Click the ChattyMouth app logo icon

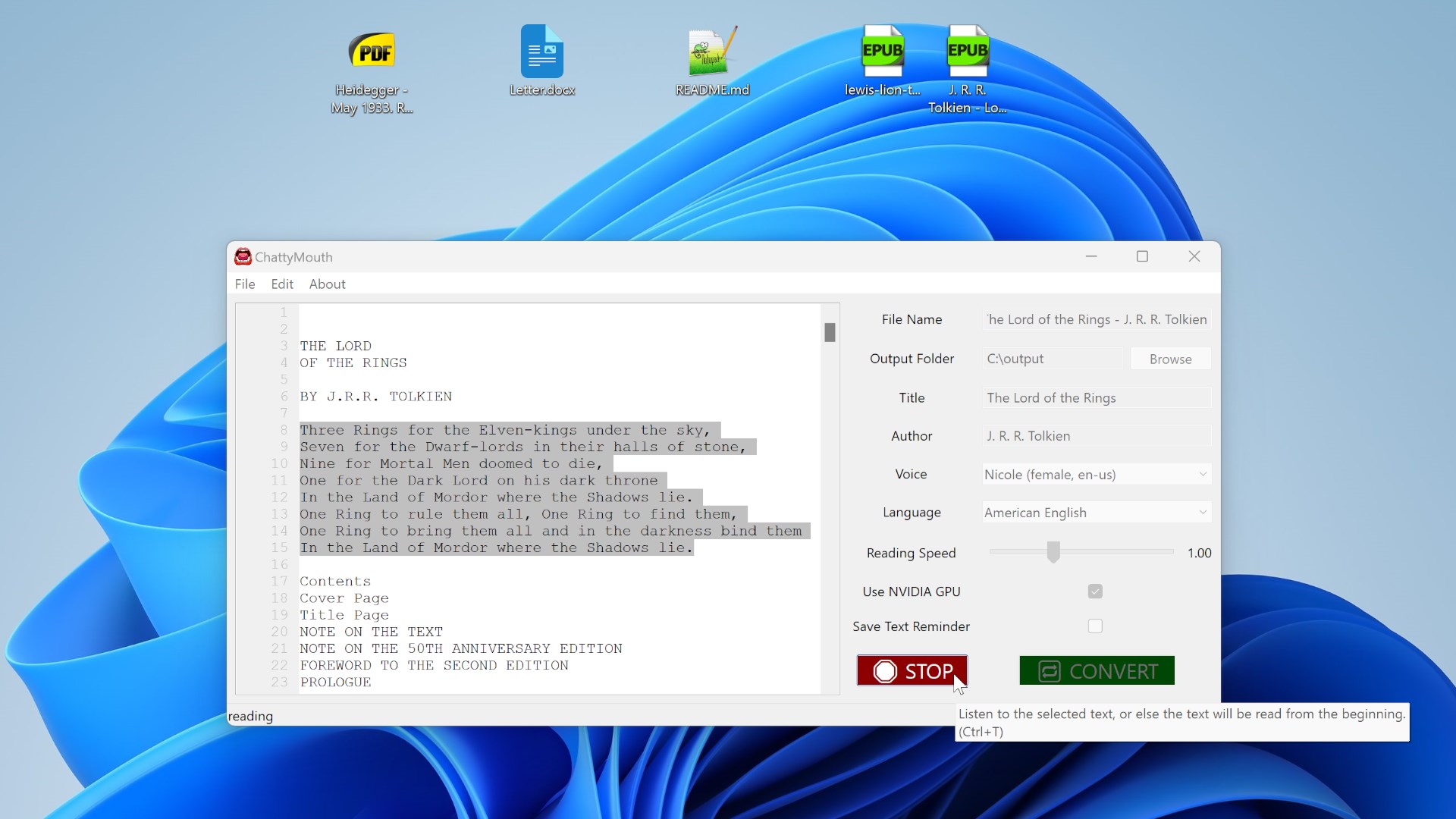[x=243, y=256]
